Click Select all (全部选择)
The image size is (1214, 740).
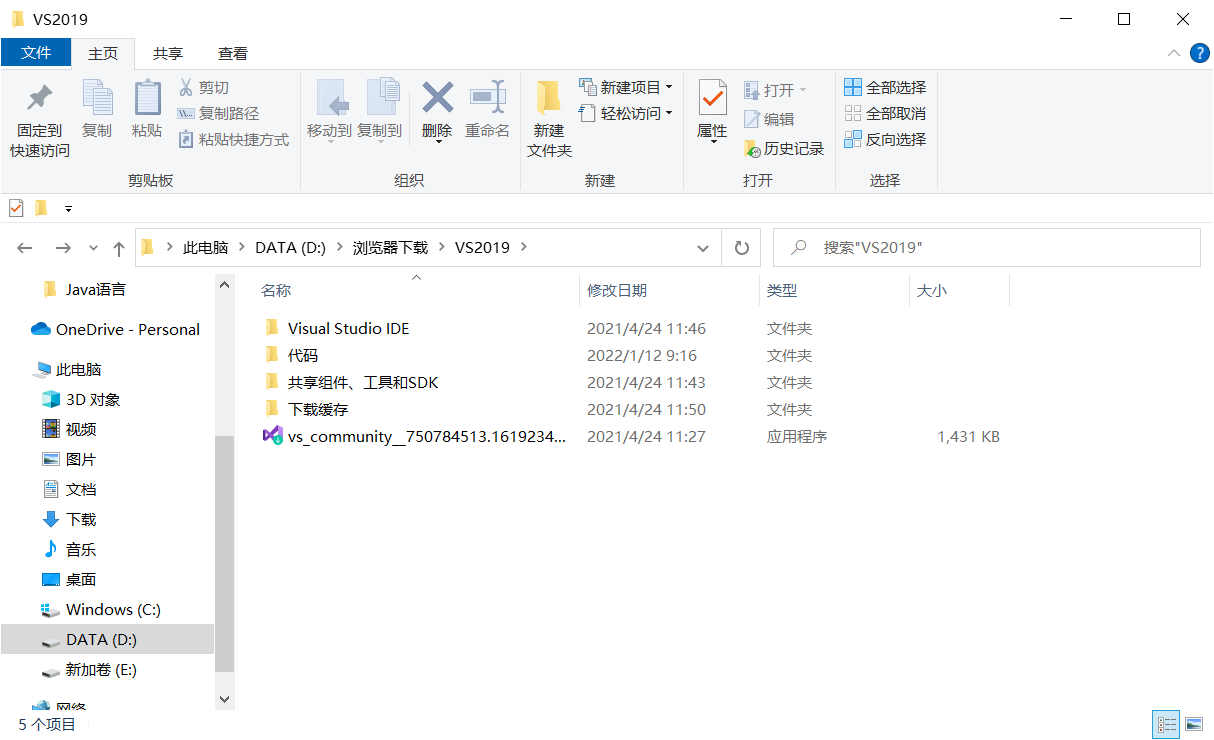(885, 88)
